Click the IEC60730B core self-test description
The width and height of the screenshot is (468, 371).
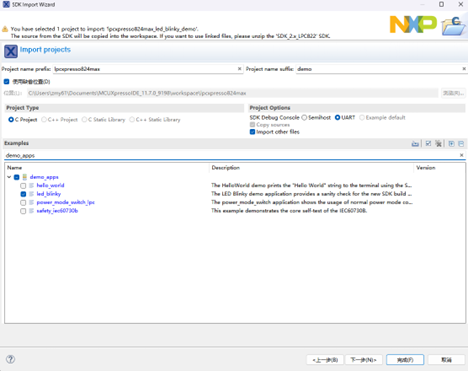289,211
